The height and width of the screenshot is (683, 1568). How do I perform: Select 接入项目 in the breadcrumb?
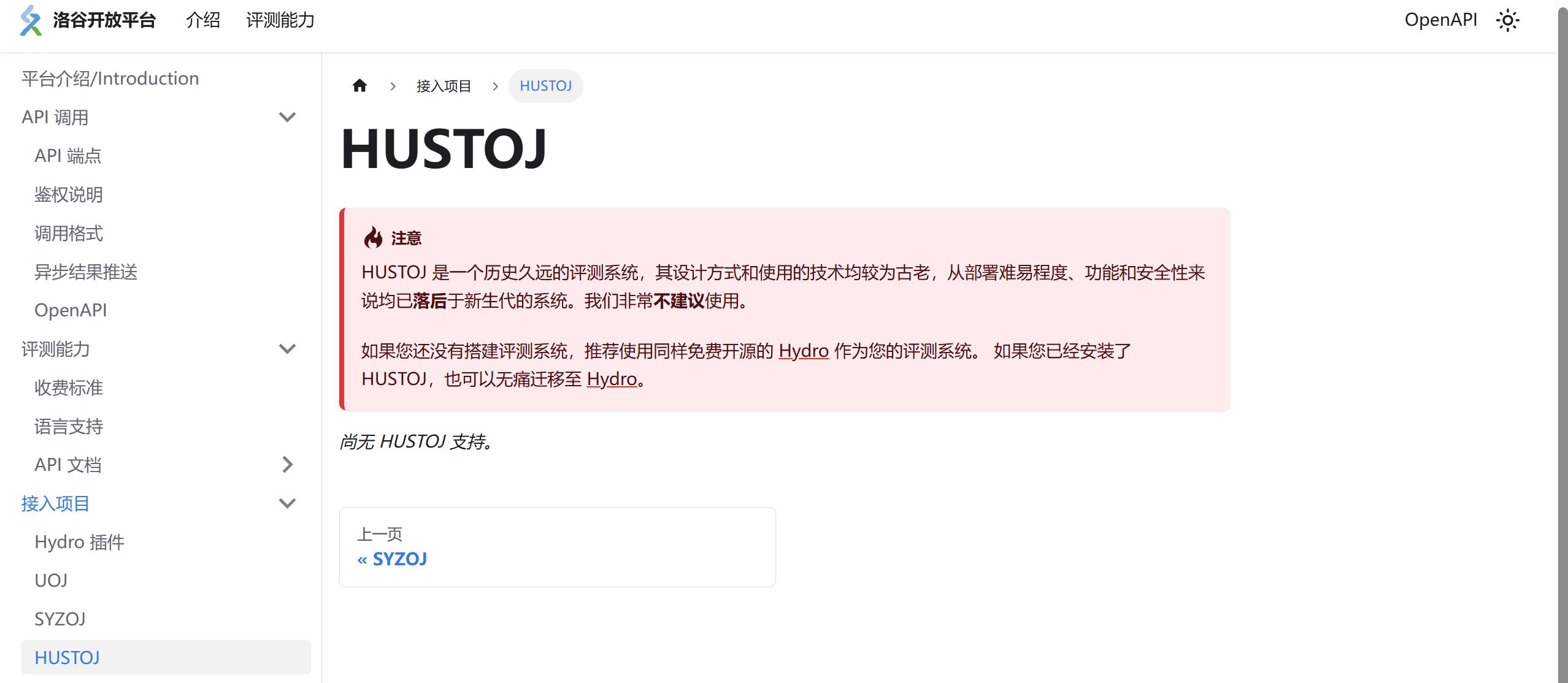click(x=444, y=86)
